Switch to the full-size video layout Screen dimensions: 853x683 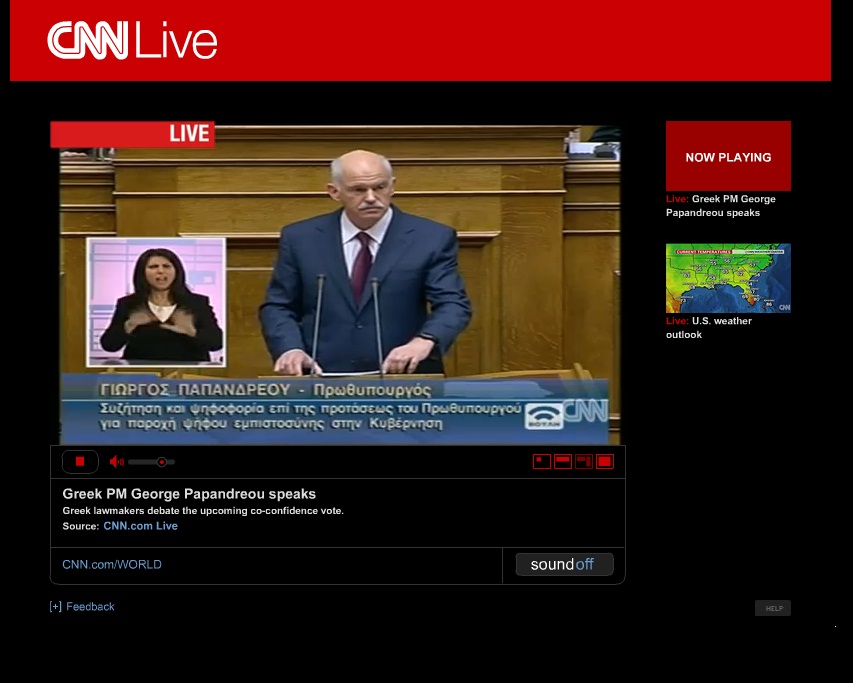[604, 461]
